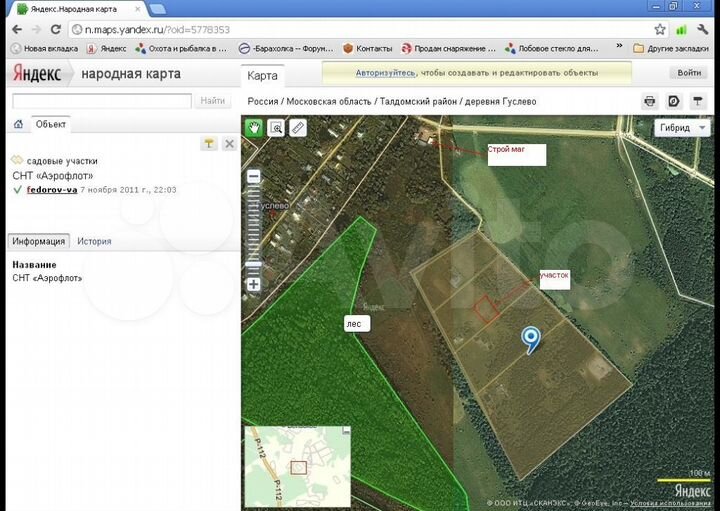Image resolution: width=720 pixels, height=511 pixels.
Task: Click the map link icon beside print
Action: [674, 101]
